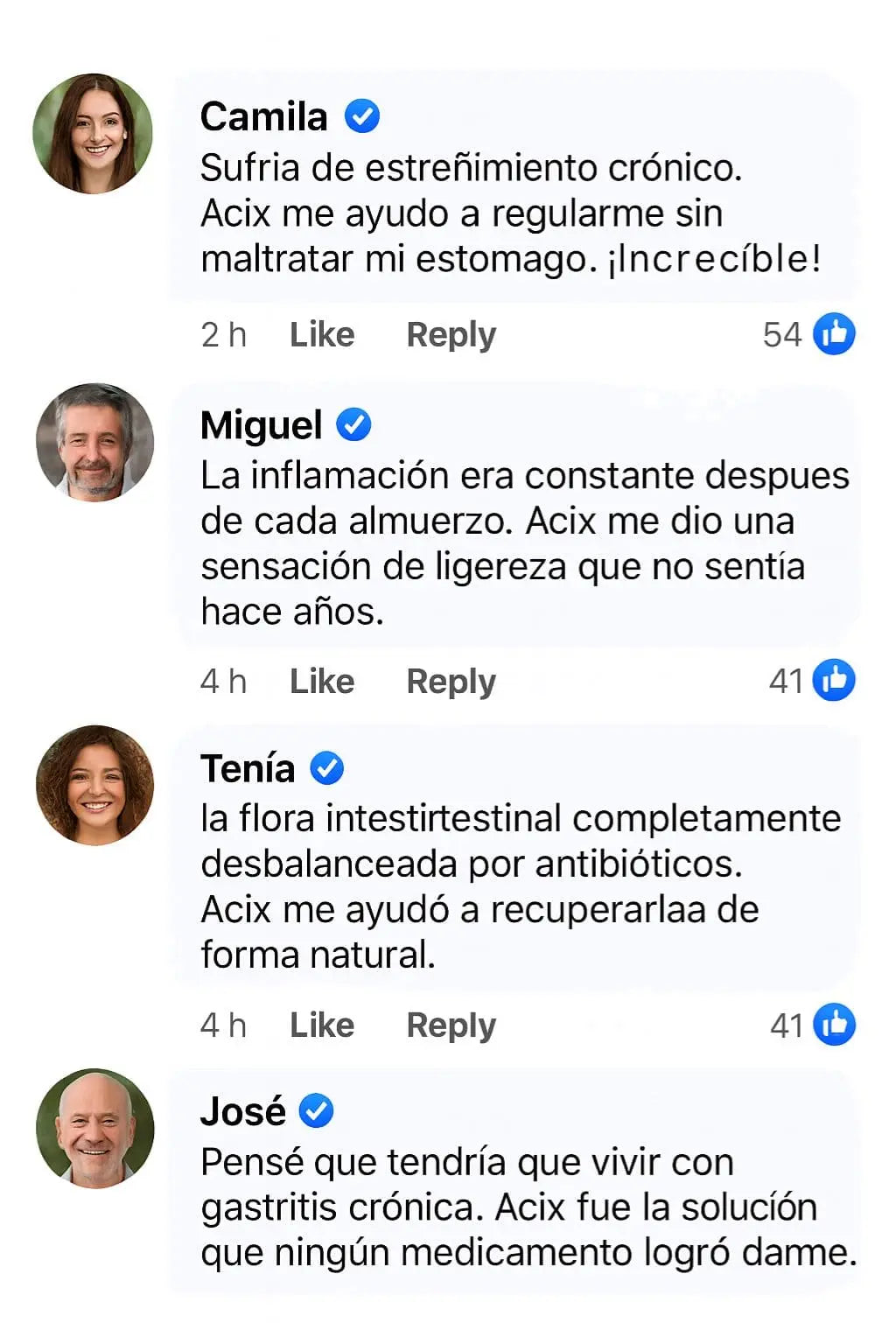Click the thumbs-up reaction on Tenía's comment

click(834, 1025)
